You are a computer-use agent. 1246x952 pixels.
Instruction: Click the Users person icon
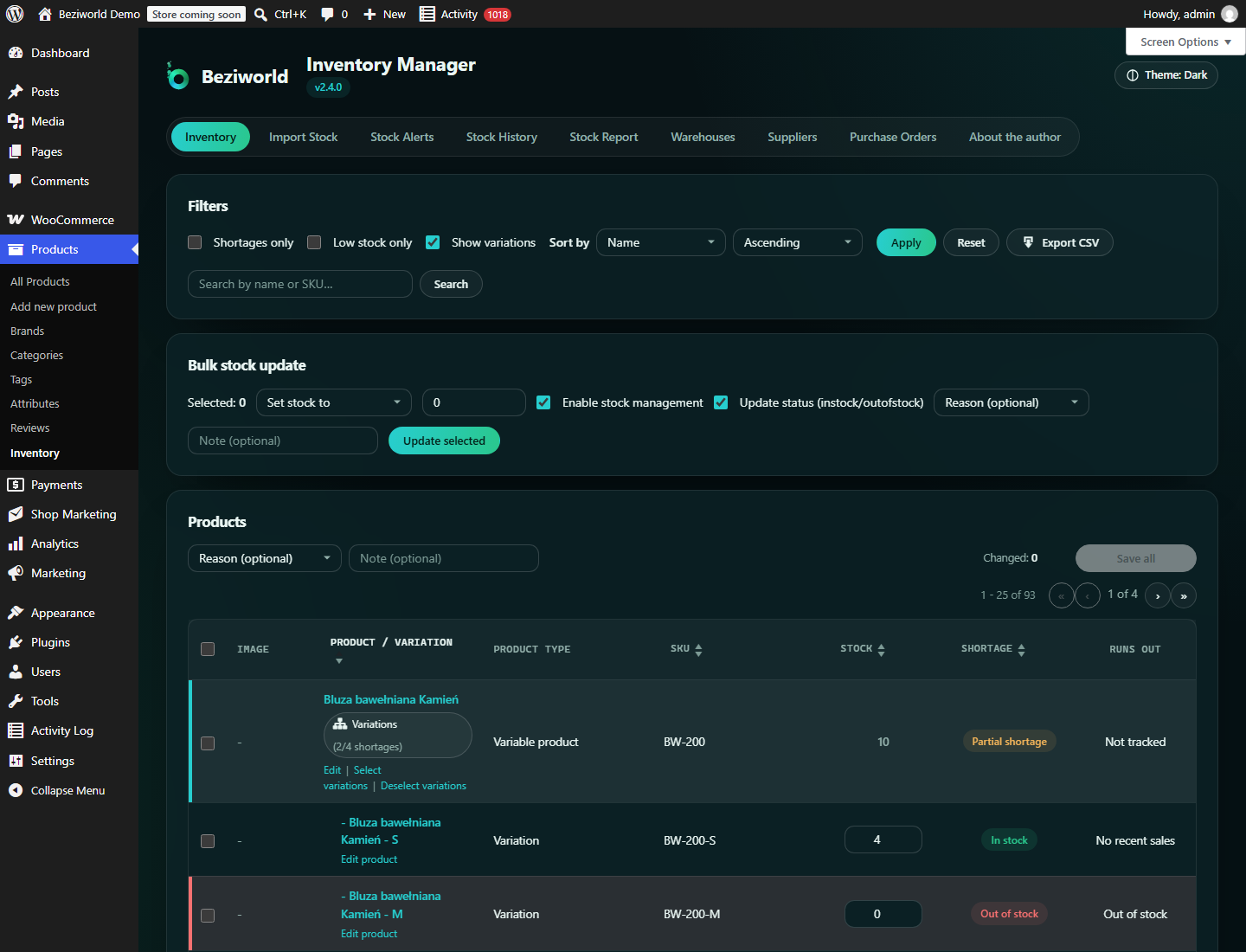click(x=16, y=672)
